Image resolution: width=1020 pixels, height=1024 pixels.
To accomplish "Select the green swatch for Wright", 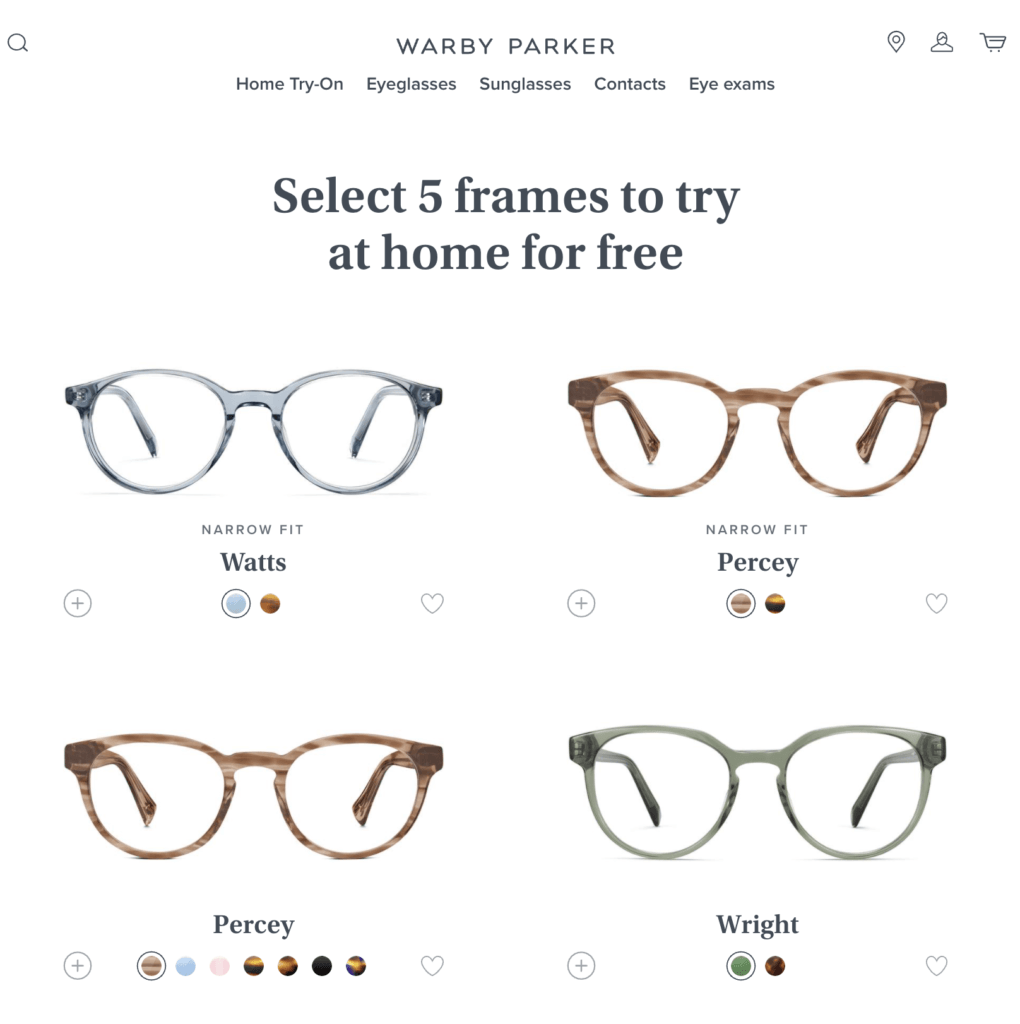I will click(x=741, y=966).
